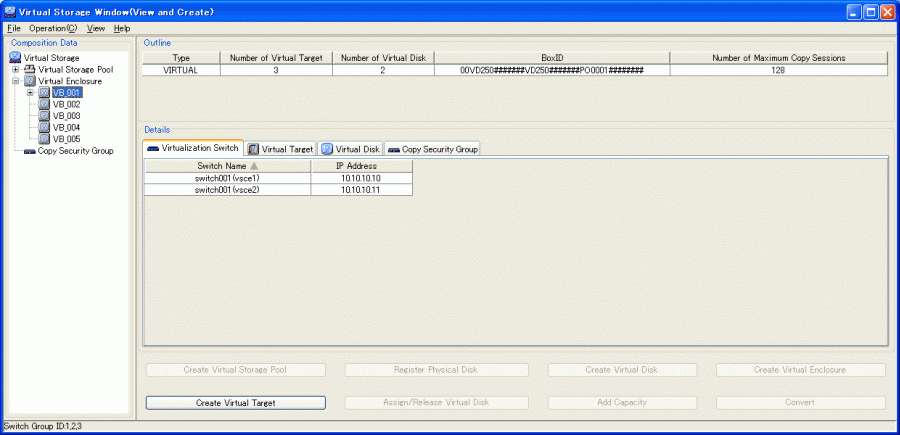
Task: Expand the VB_001 tree node
Action: 30,93
